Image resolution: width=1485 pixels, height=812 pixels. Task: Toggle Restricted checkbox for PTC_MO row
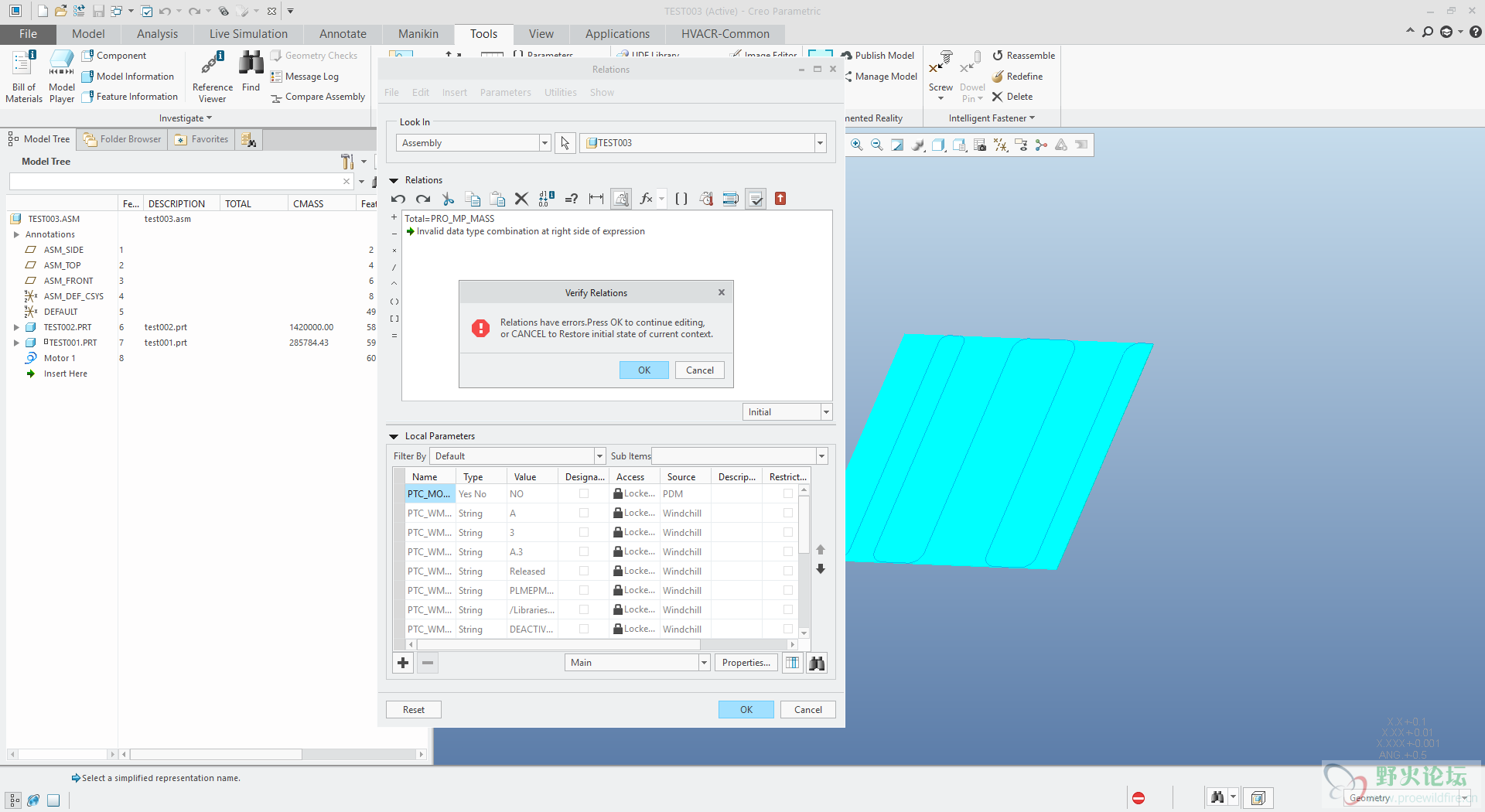coord(788,493)
